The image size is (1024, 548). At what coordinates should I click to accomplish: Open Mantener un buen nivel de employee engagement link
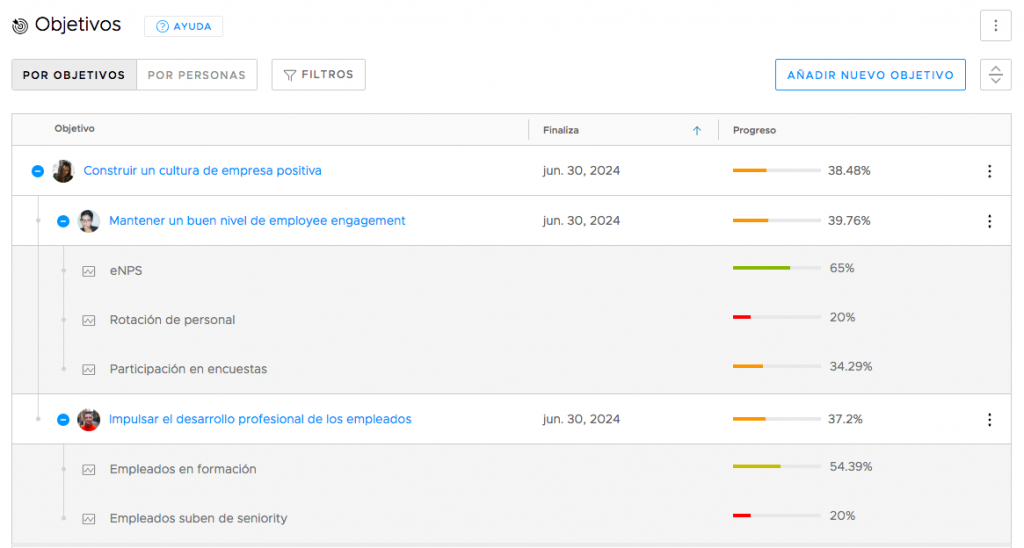coord(257,221)
